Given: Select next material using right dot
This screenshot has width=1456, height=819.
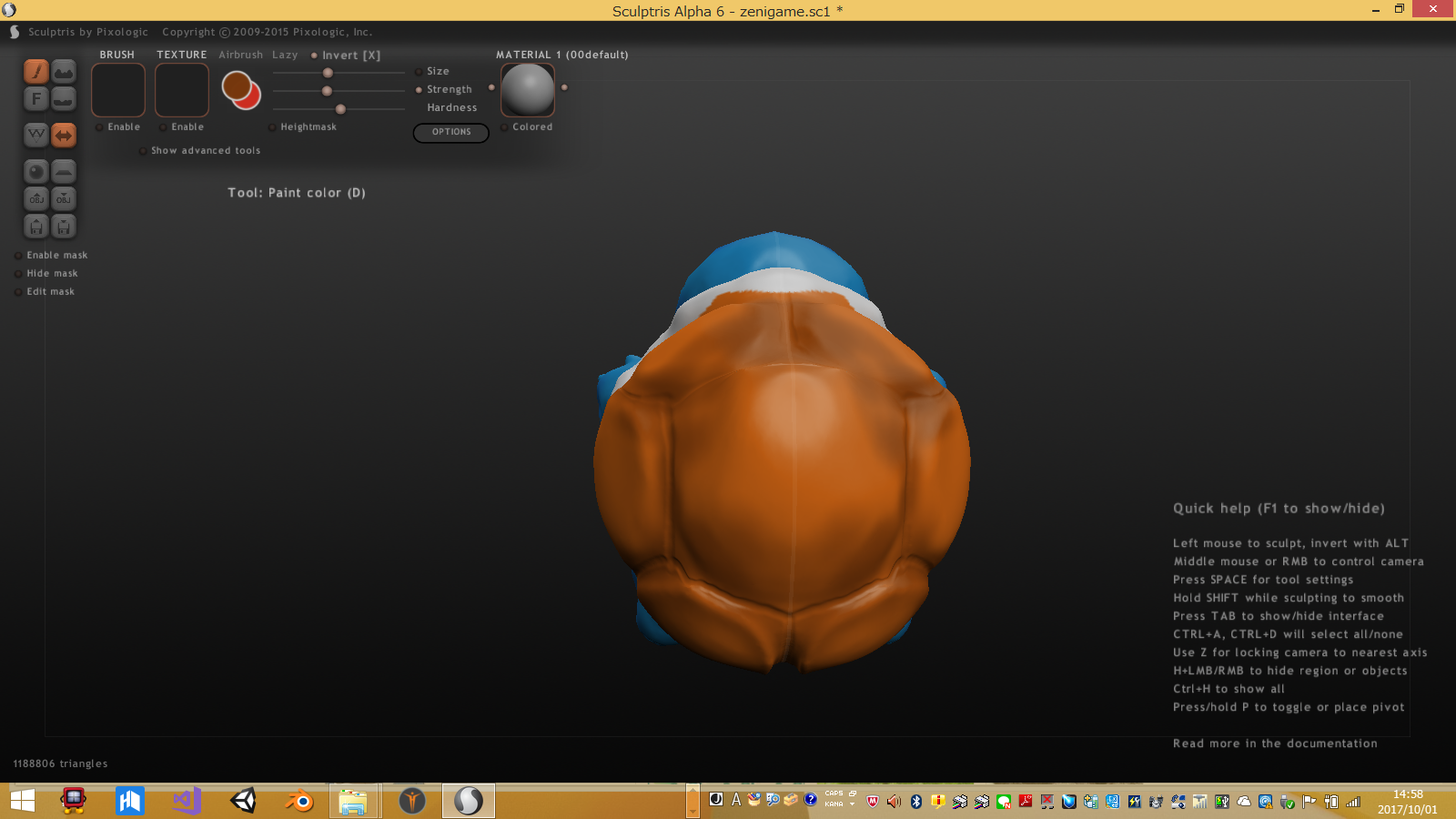Looking at the screenshot, I should (564, 87).
